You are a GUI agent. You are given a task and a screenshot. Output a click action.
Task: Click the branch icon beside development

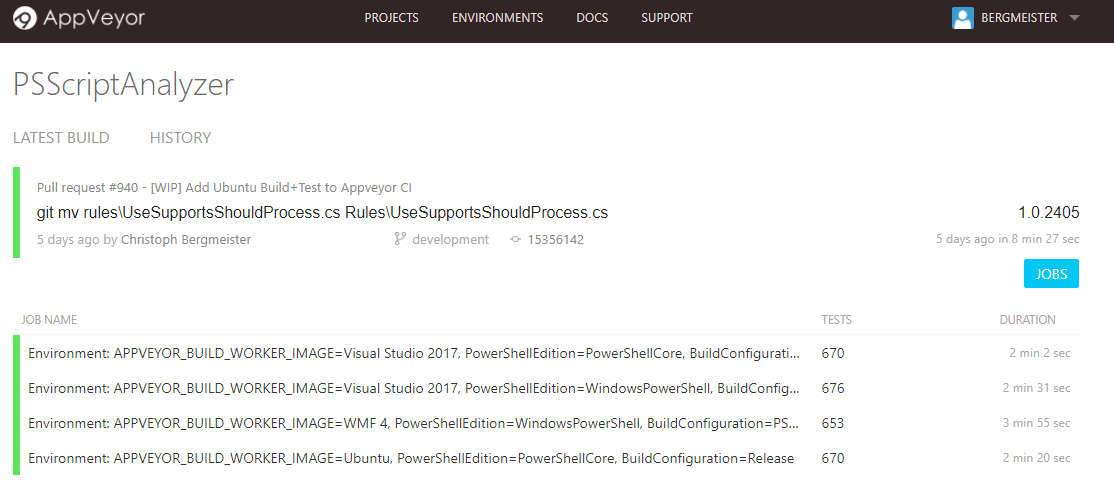pos(399,239)
